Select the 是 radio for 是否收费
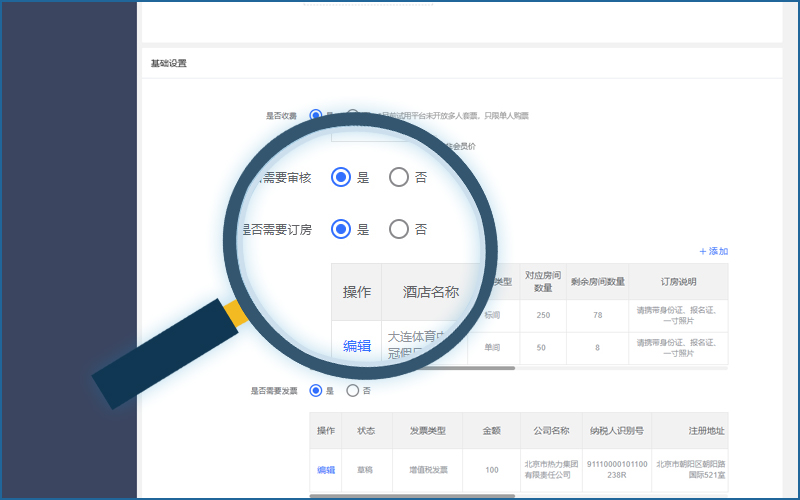Screen dimensions: 800x500 click(316, 116)
